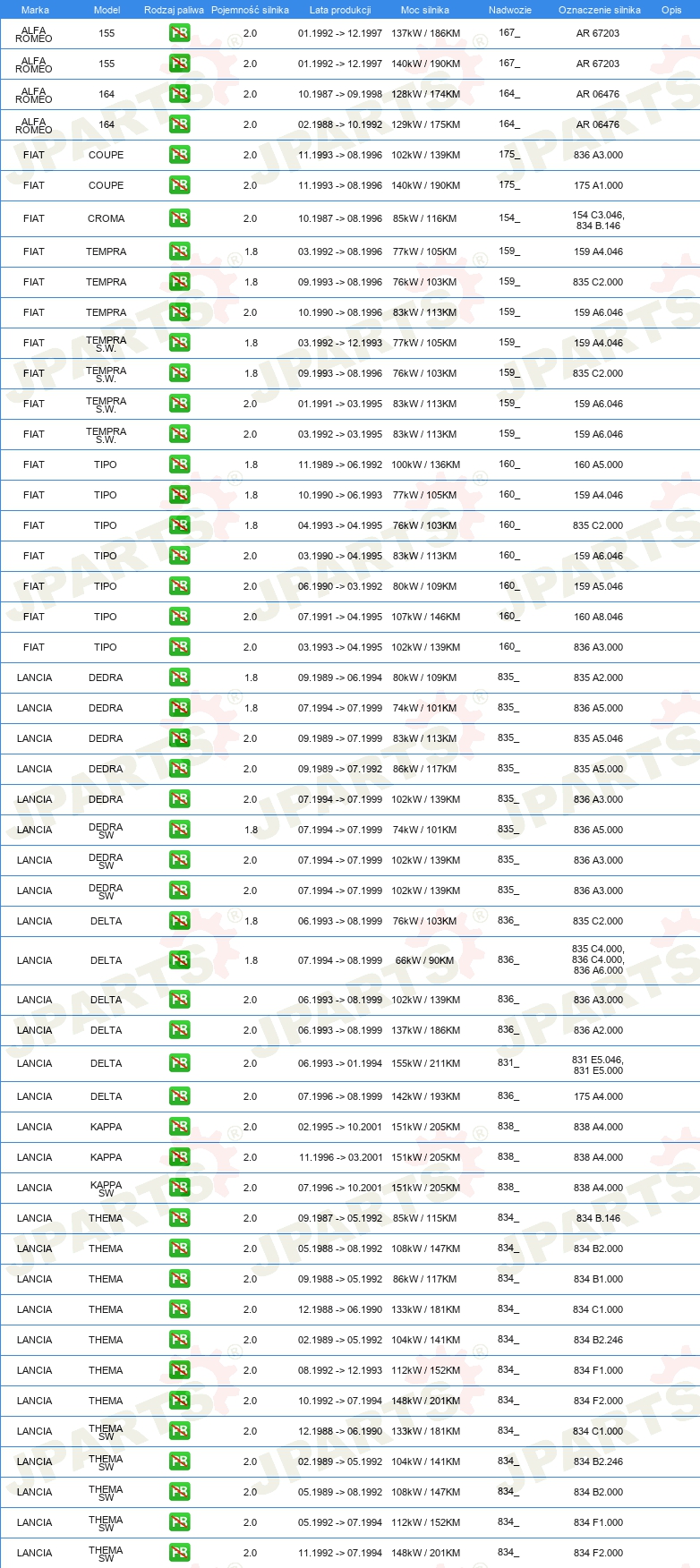
Task: Select engine code 835 A5.046
Action: tap(598, 738)
